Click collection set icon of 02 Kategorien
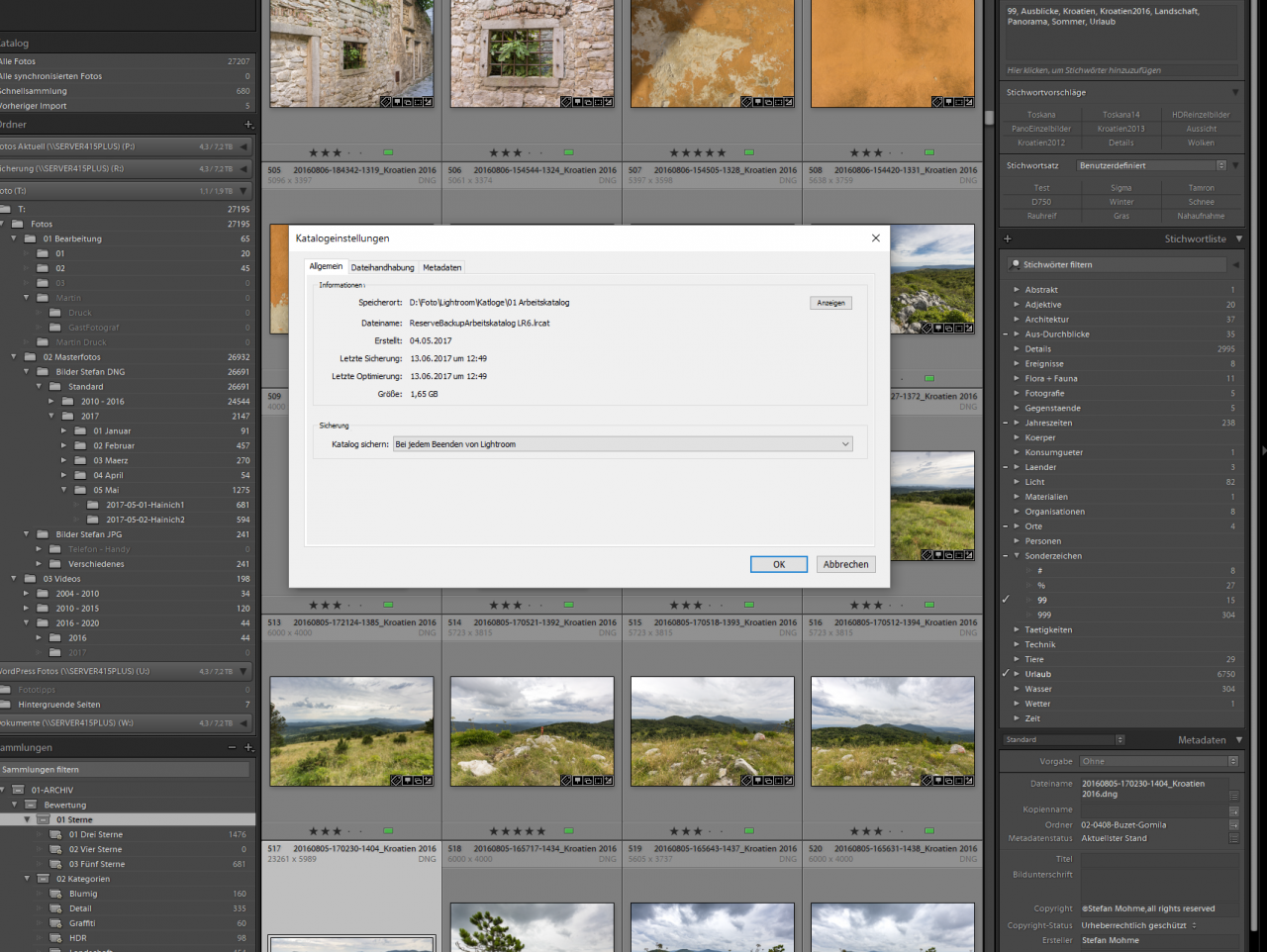Viewport: 1267px width, 952px height. (x=43, y=879)
